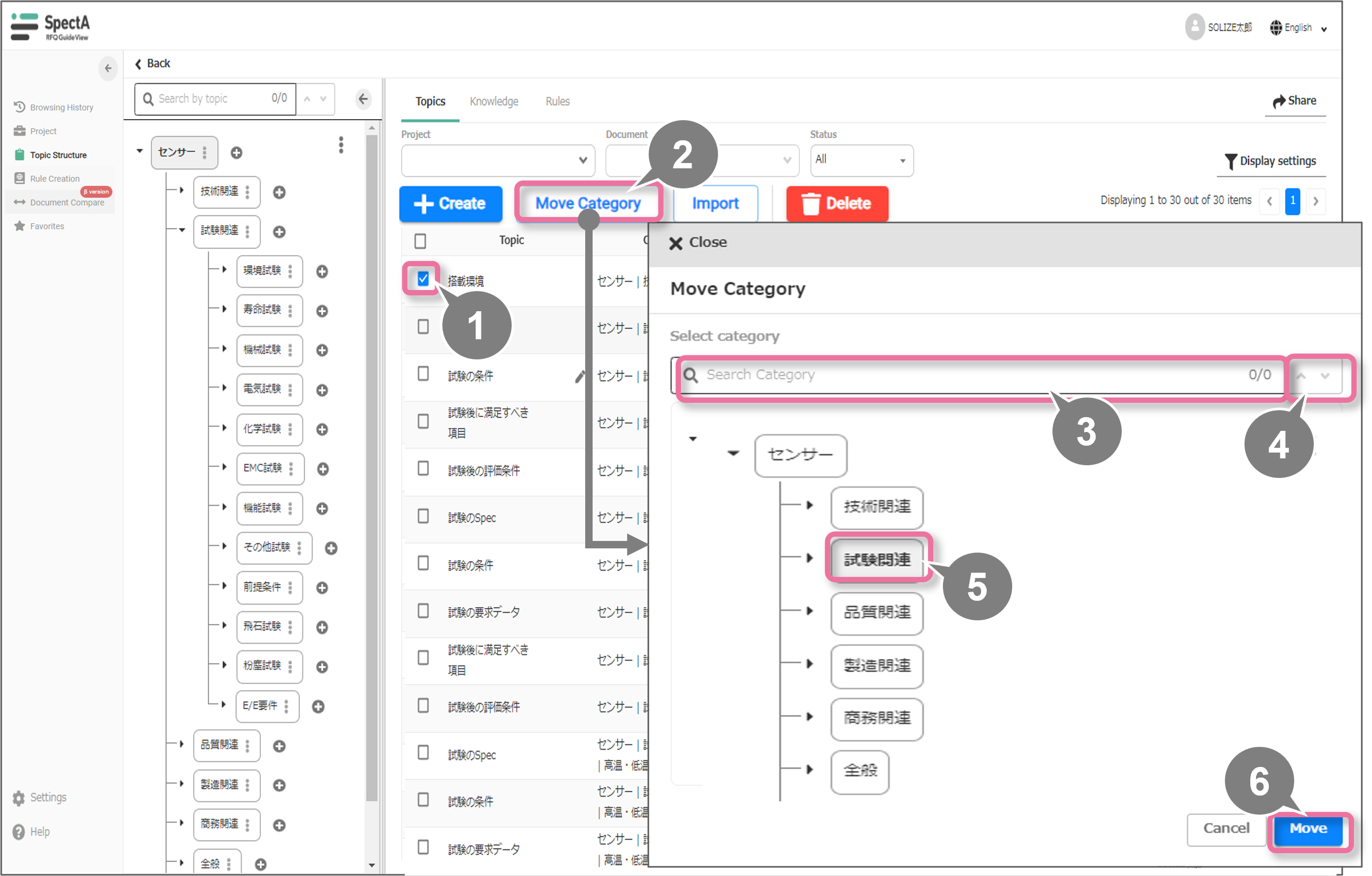This screenshot has height=876, width=1372.
Task: Collapse the 試験関連 node in left tree
Action: pos(182,230)
